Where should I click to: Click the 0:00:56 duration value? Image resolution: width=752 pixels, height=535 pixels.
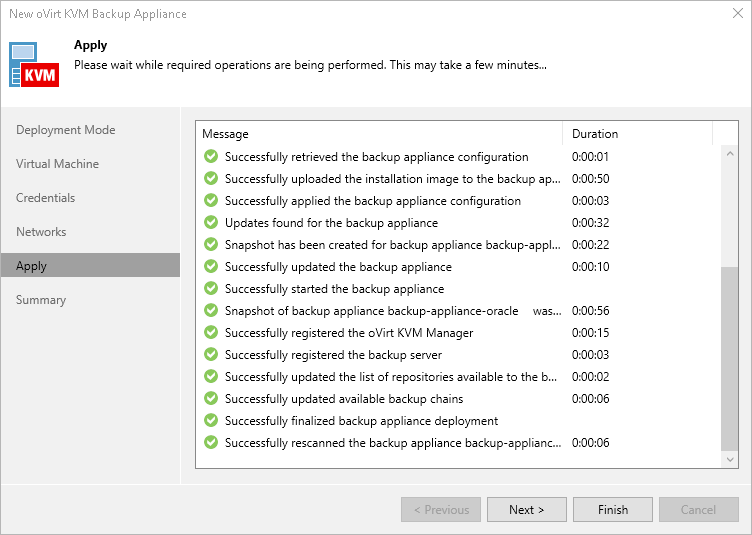[590, 311]
